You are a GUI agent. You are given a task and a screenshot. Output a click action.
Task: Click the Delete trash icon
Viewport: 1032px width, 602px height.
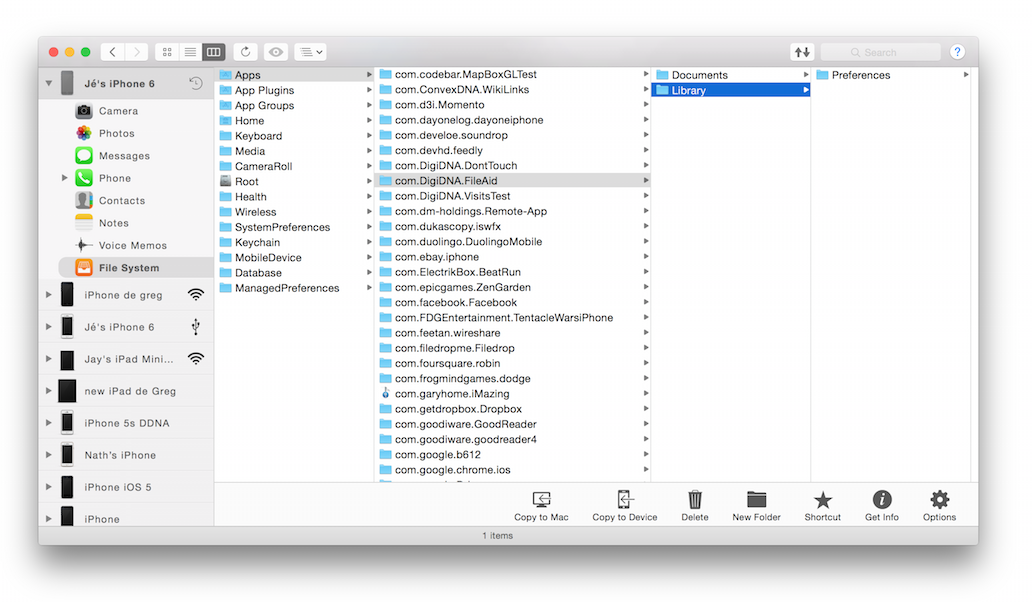coord(695,499)
